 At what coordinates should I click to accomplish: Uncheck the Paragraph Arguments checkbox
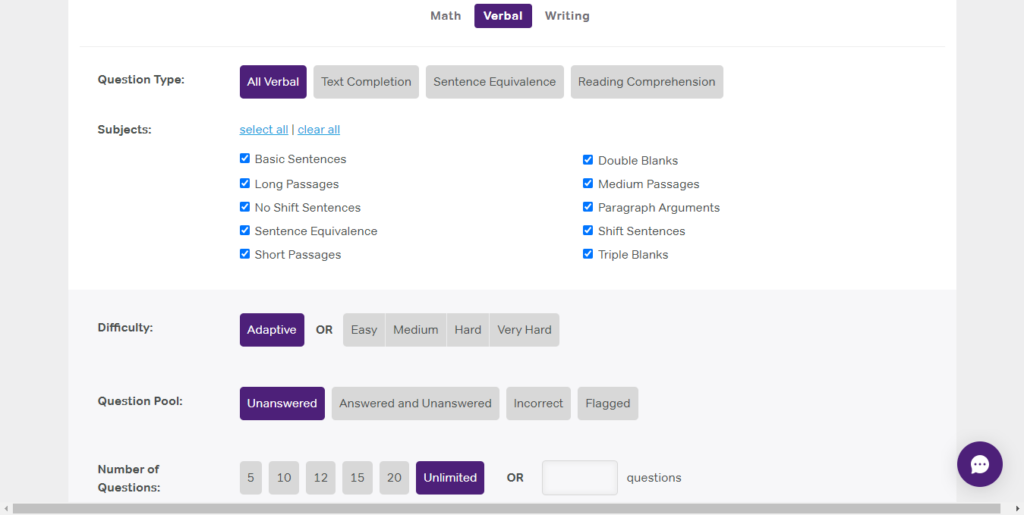[588, 207]
